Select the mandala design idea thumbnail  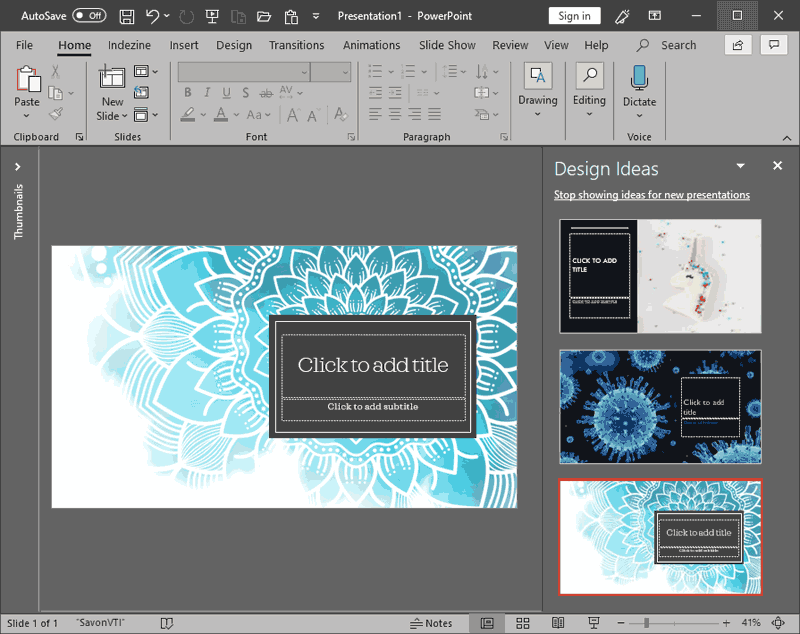point(660,537)
